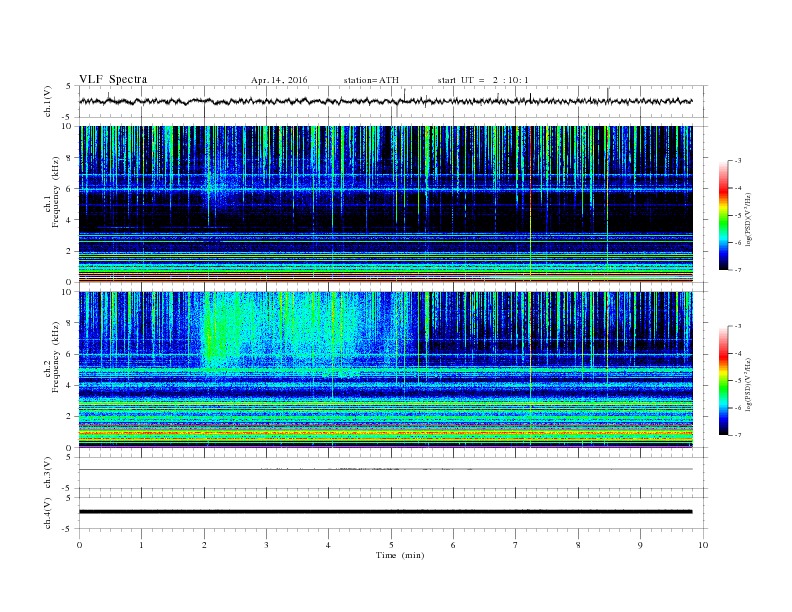Click the 'station=ATH' label
The width and height of the screenshot is (792, 612).
(x=371, y=80)
